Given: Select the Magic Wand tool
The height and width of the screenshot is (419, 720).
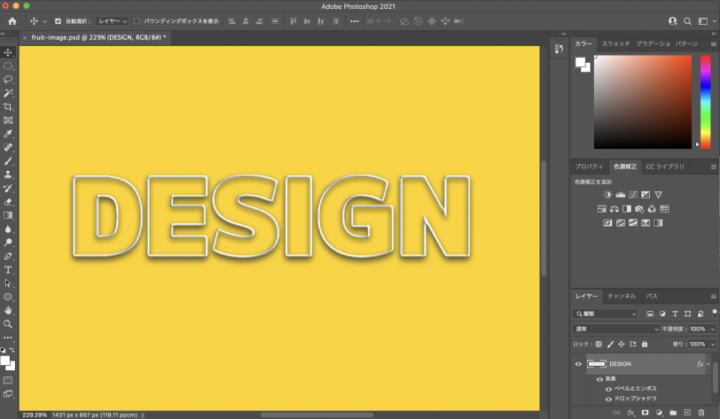Looking at the screenshot, I should (x=8, y=93).
